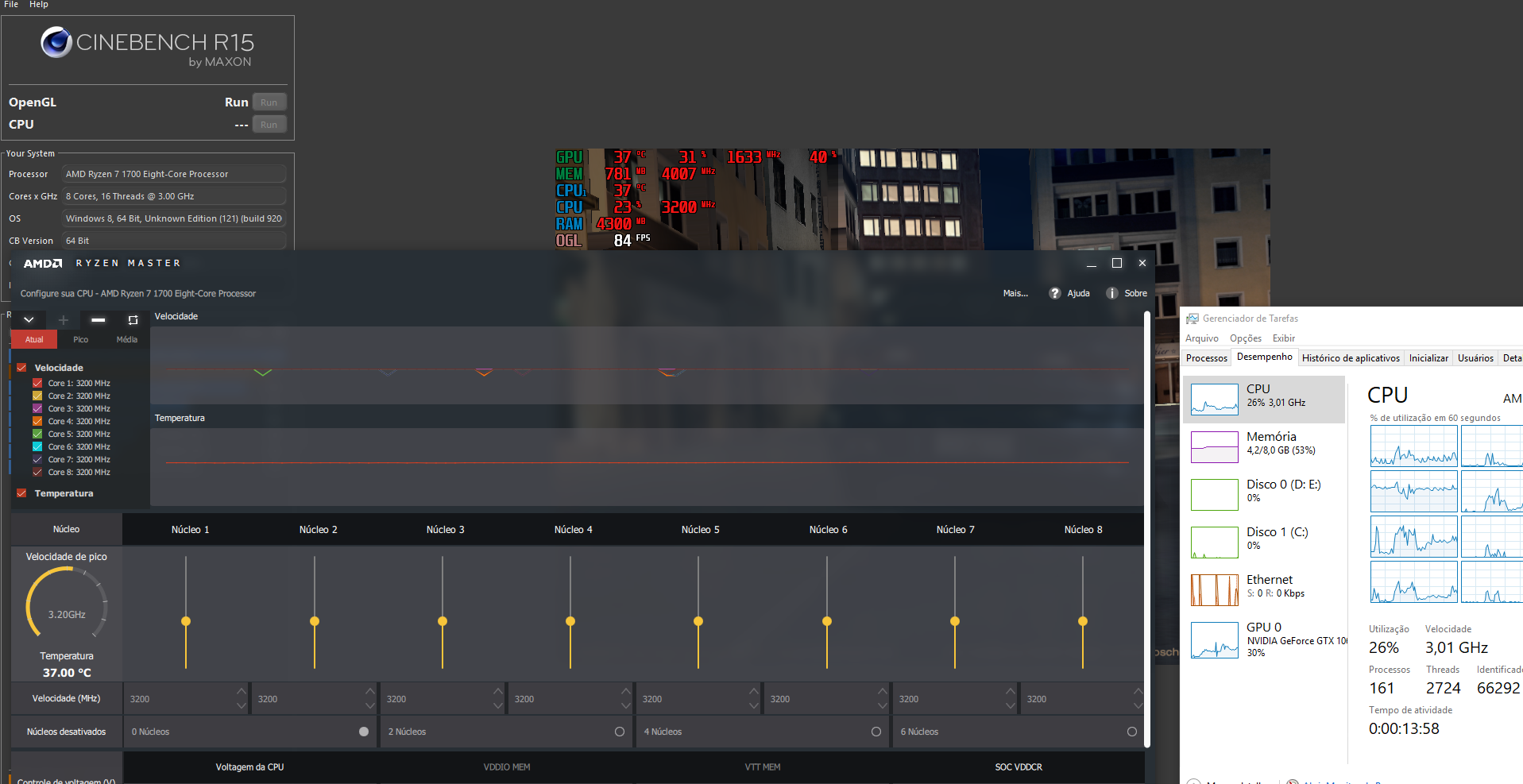
Task: Uncheck Core 2: 3200 MHz checkbox
Action: [x=37, y=396]
